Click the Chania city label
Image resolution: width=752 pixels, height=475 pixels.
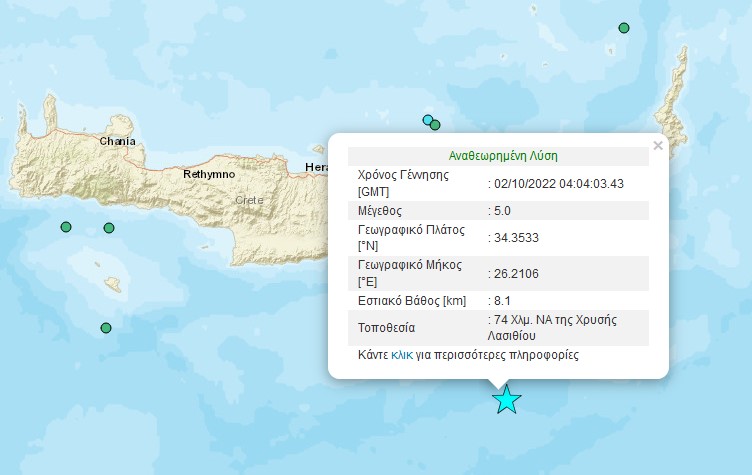(118, 141)
